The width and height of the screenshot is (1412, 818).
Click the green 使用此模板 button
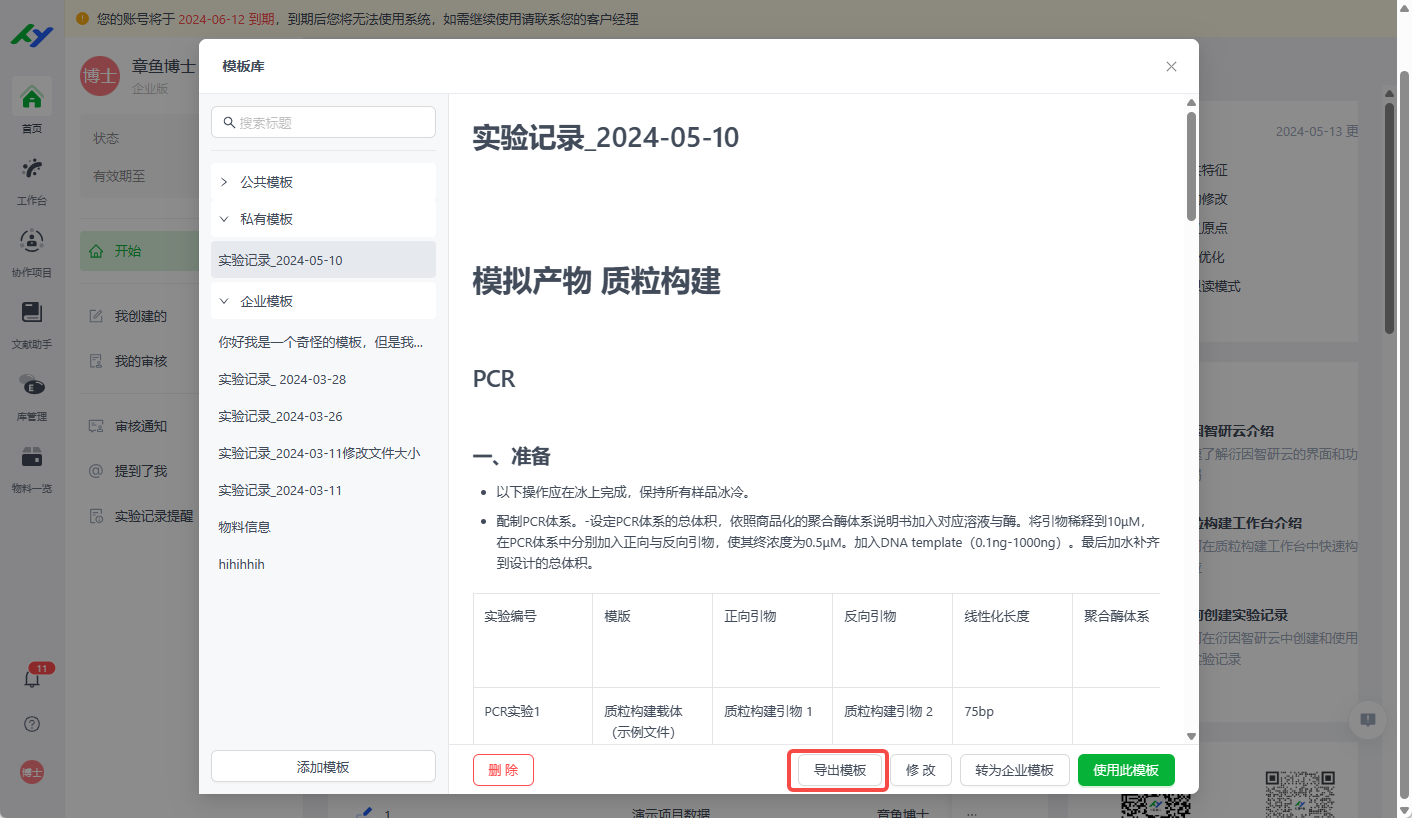[x=1125, y=770]
